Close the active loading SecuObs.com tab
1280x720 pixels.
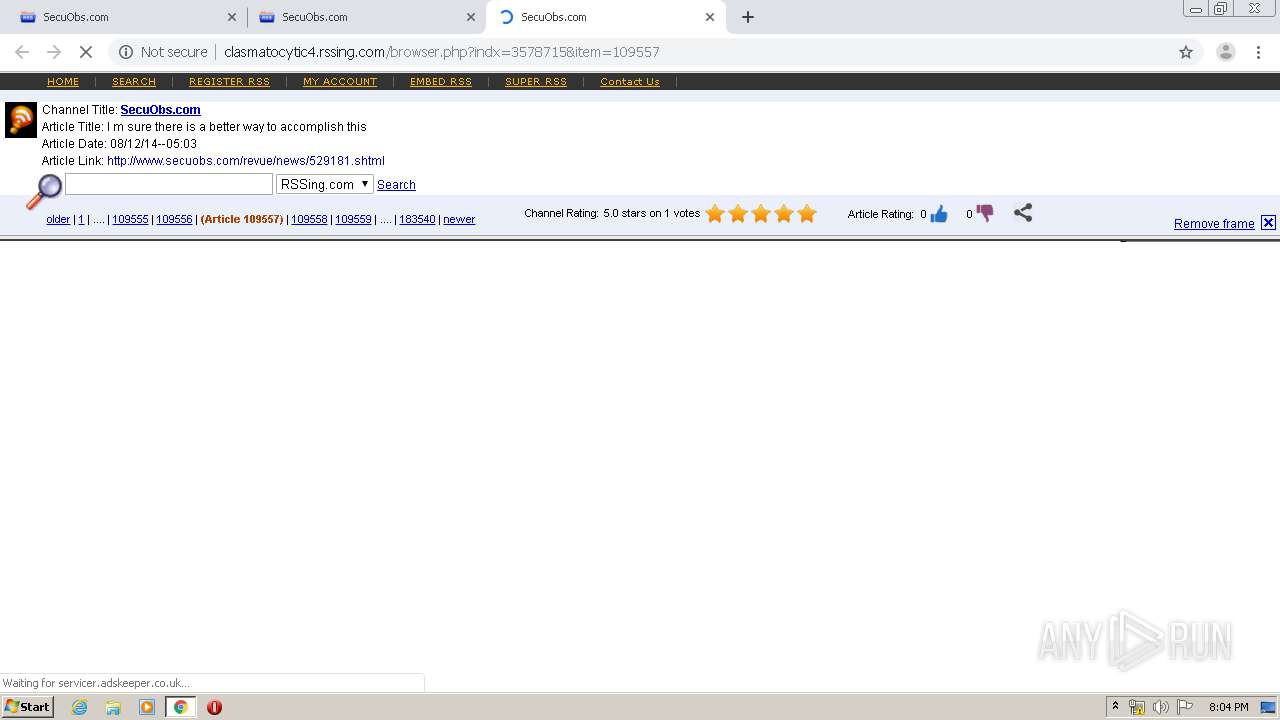click(710, 17)
